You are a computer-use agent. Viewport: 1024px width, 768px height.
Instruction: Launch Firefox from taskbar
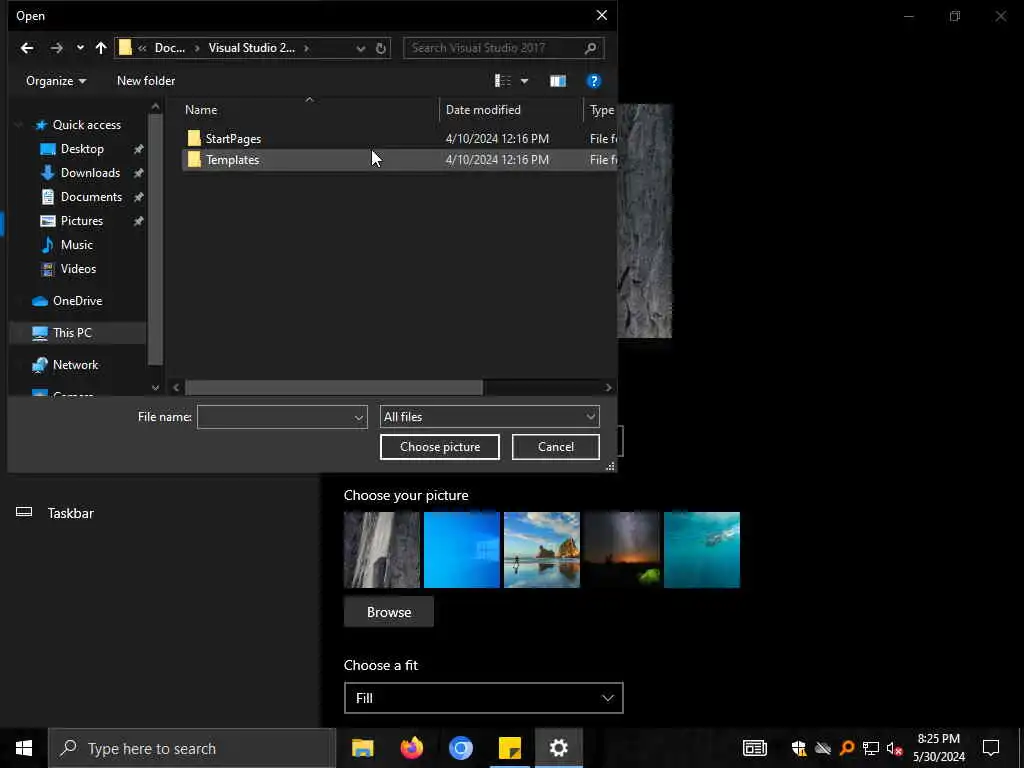(x=411, y=748)
